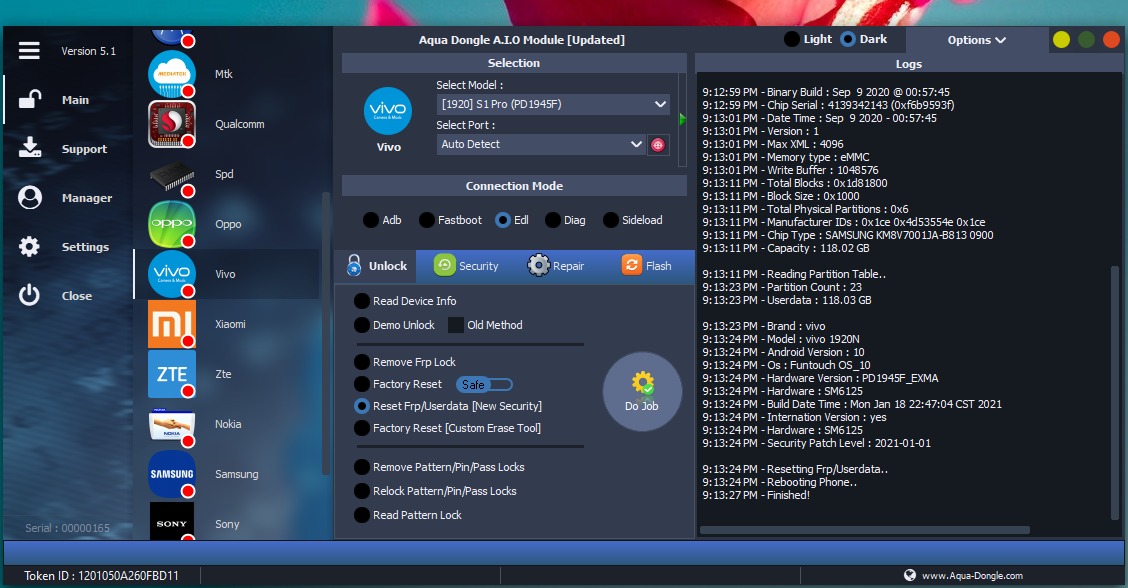Click the Serial : 00000165 text
Image resolution: width=1128 pixels, height=588 pixels.
(x=68, y=528)
